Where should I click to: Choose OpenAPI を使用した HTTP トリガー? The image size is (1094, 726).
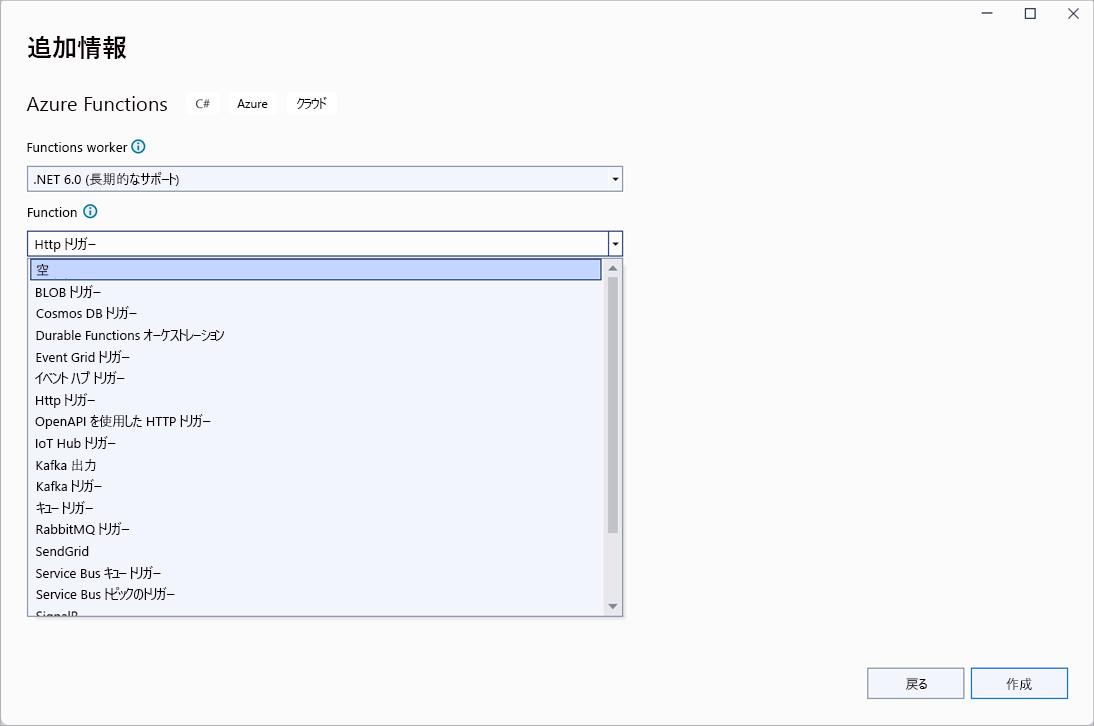[x=315, y=421]
